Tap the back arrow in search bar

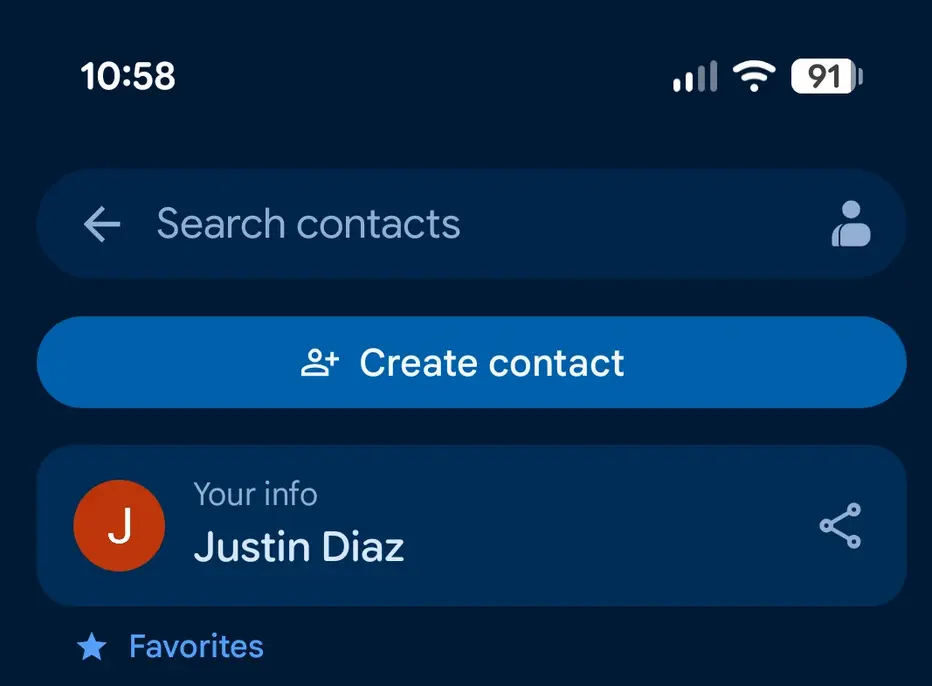click(x=102, y=224)
